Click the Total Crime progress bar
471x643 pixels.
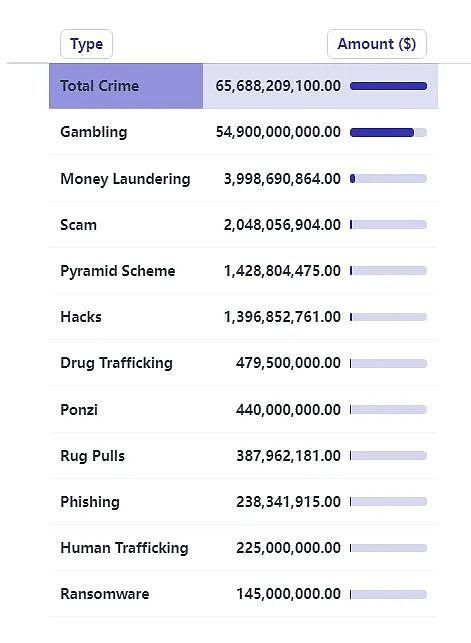point(389,86)
